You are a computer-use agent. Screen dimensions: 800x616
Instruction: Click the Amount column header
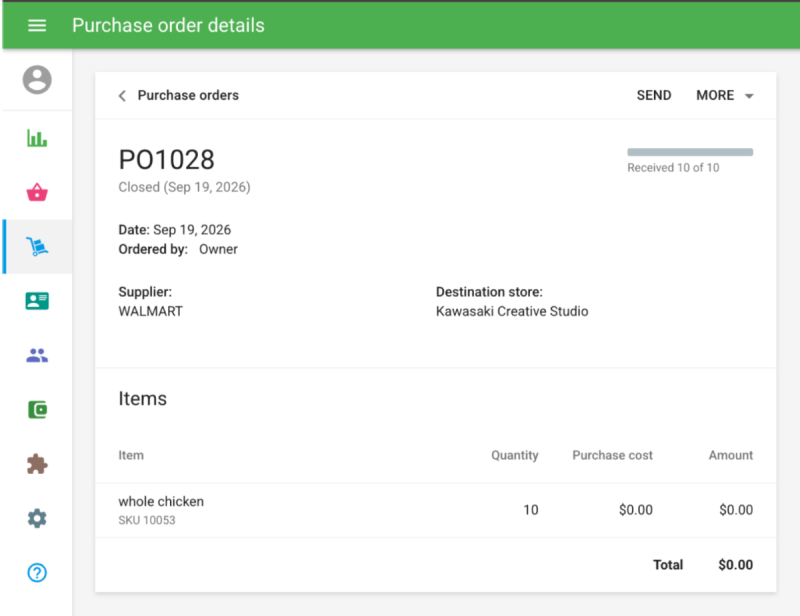click(x=731, y=455)
